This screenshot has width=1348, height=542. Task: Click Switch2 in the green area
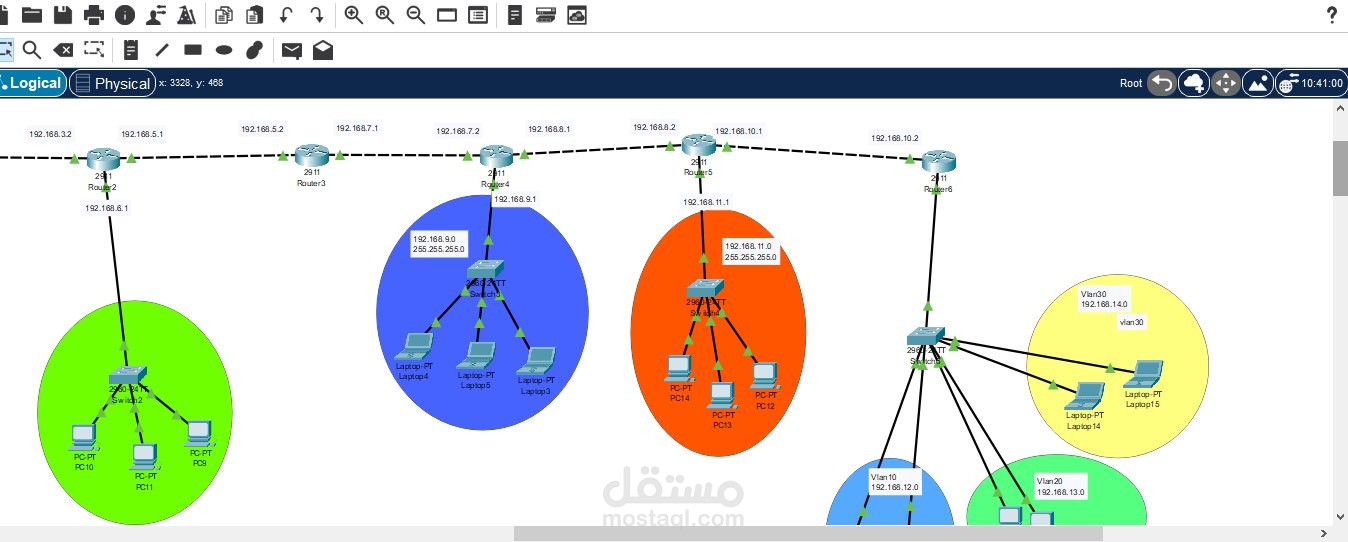coord(128,376)
